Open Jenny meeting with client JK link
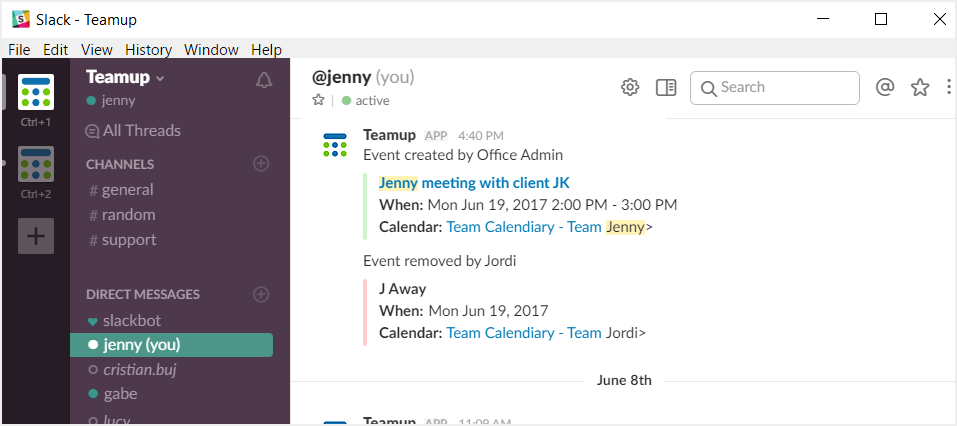 point(474,182)
